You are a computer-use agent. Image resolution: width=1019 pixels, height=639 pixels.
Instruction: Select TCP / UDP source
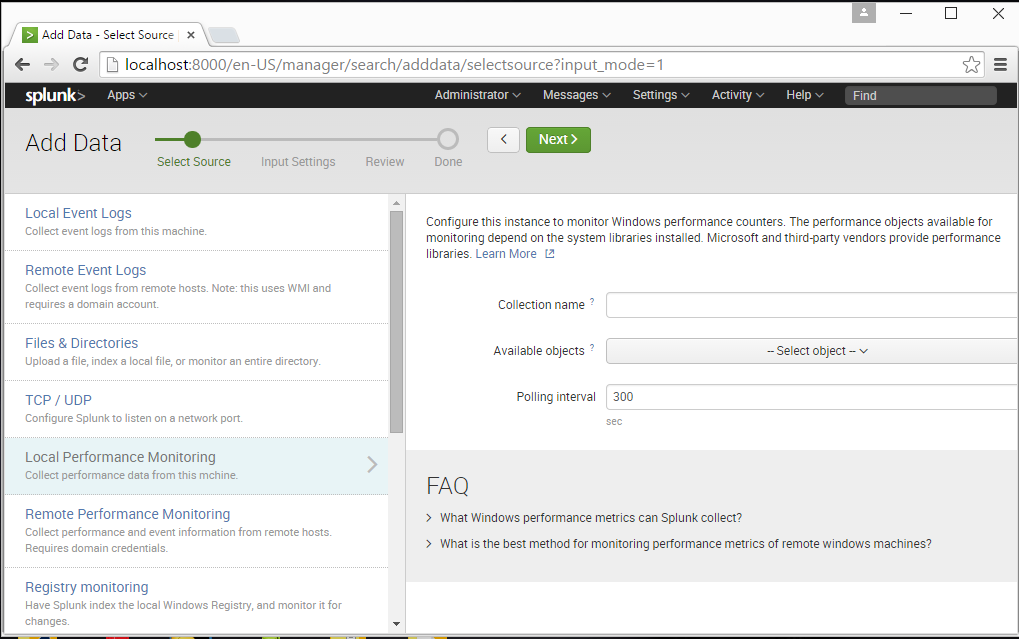pos(196,409)
